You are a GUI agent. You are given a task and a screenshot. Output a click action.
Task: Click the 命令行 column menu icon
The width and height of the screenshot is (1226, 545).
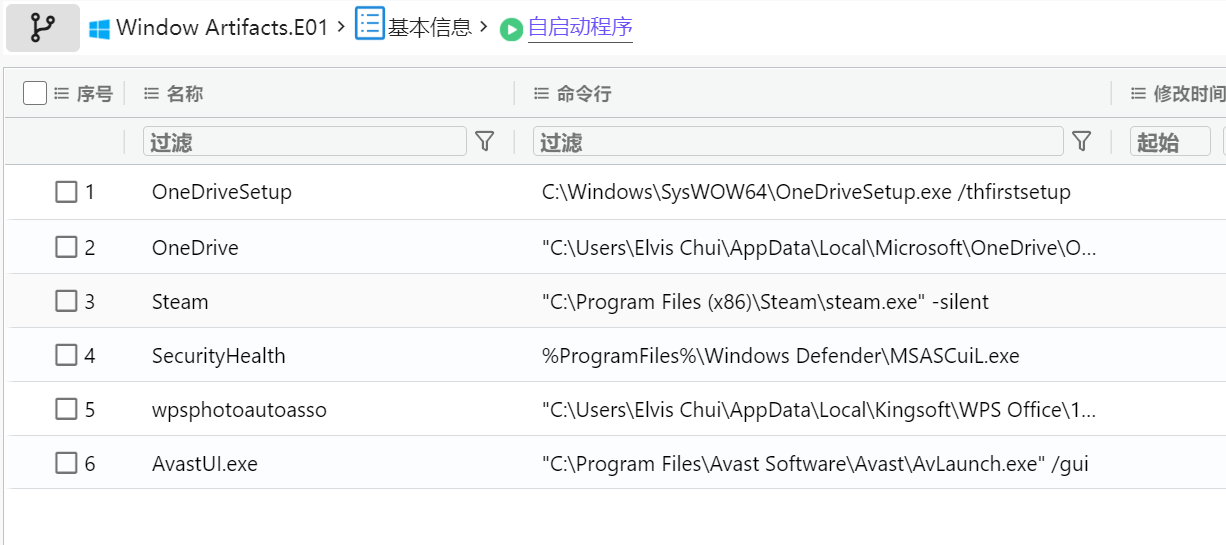tap(541, 94)
